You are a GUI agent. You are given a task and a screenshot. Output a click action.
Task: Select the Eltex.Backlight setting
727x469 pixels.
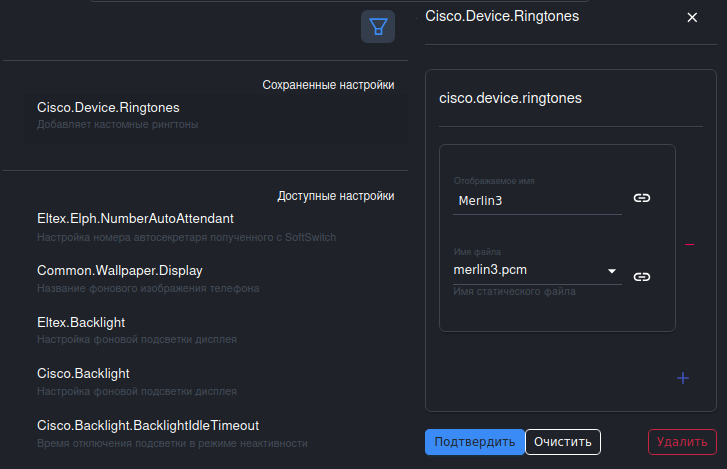(81, 322)
